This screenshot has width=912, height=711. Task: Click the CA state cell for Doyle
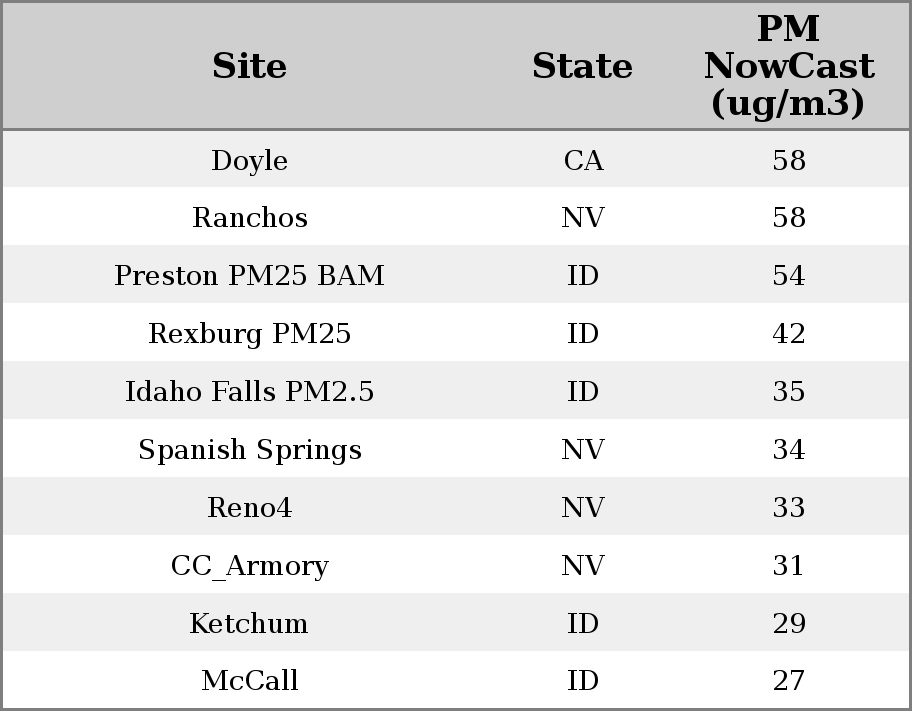tap(583, 160)
